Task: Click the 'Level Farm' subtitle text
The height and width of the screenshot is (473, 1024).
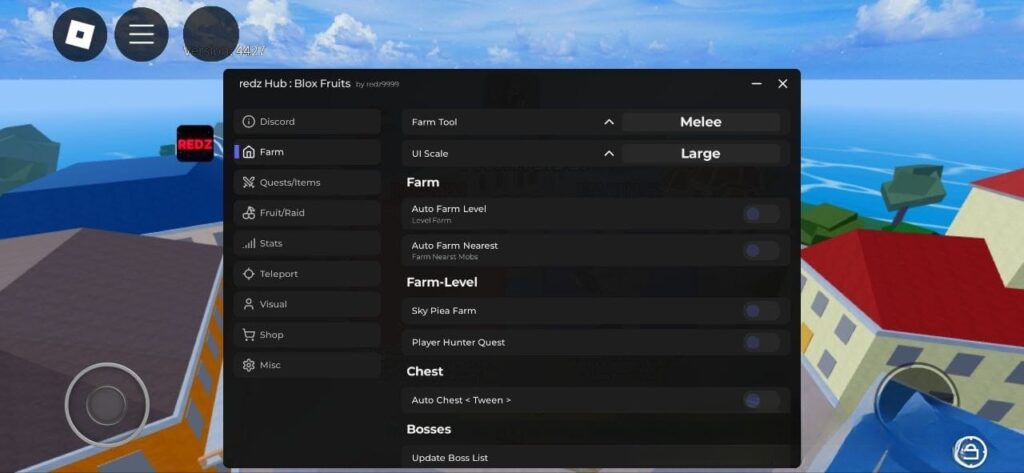Action: pos(432,221)
